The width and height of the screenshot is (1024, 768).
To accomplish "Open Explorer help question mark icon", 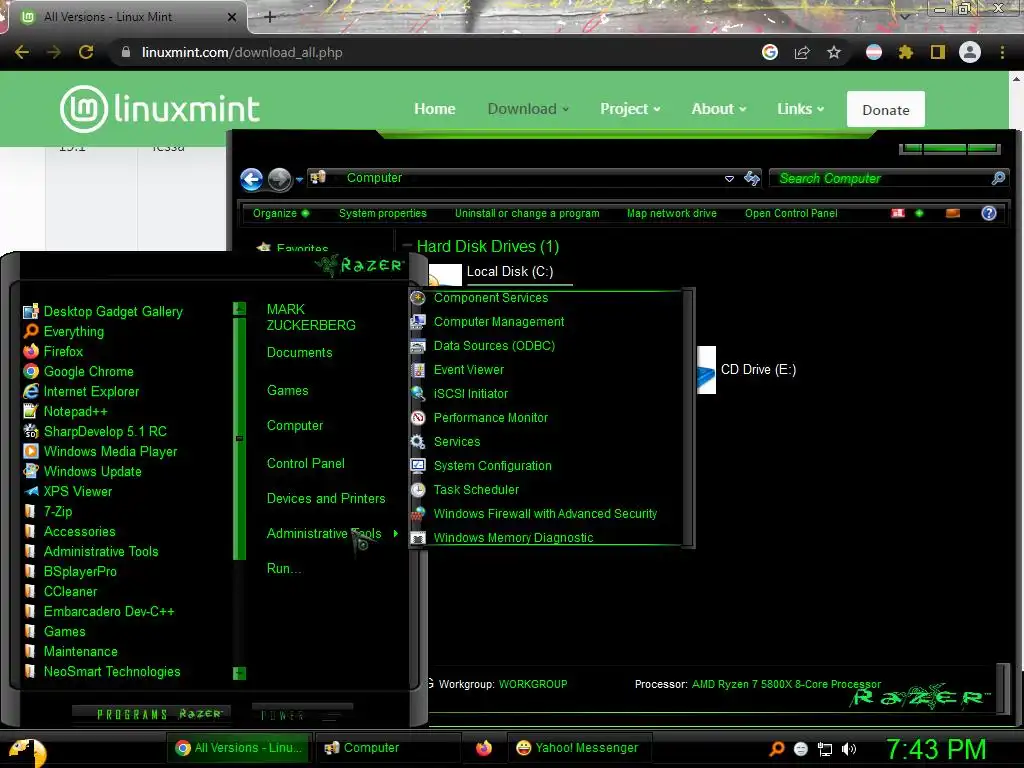I will (989, 213).
